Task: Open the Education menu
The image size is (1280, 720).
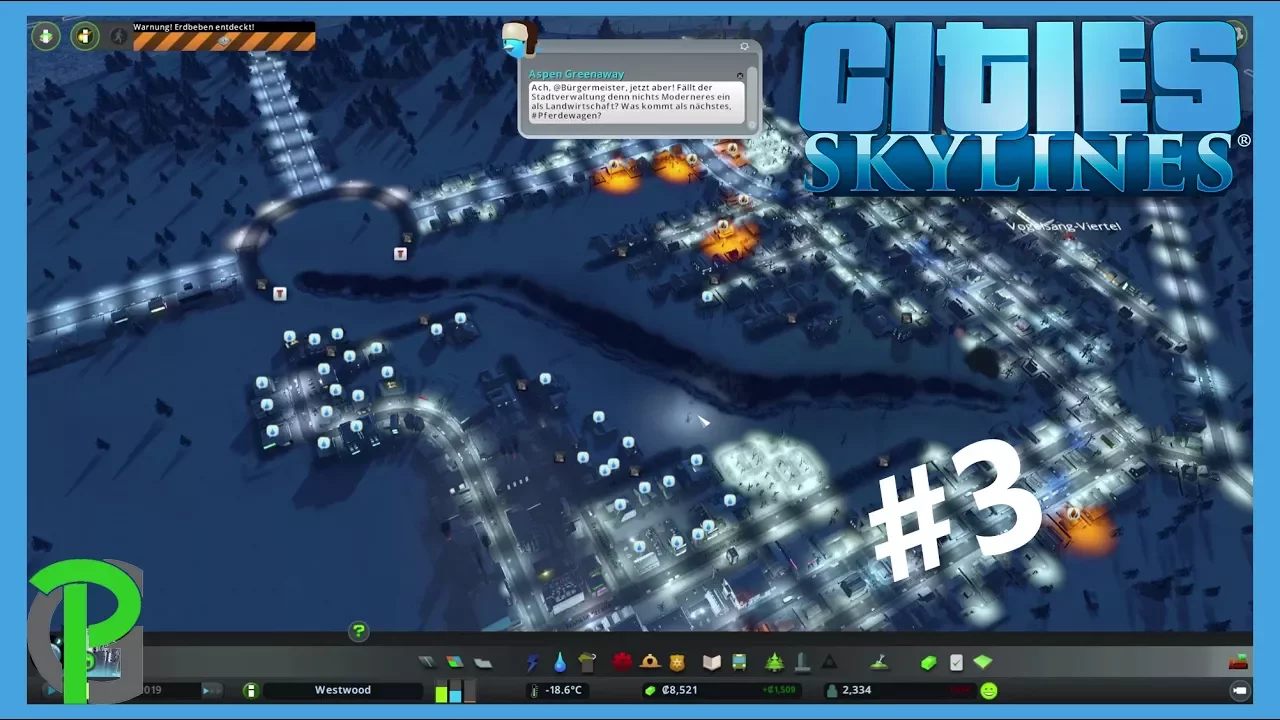Action: click(x=711, y=662)
